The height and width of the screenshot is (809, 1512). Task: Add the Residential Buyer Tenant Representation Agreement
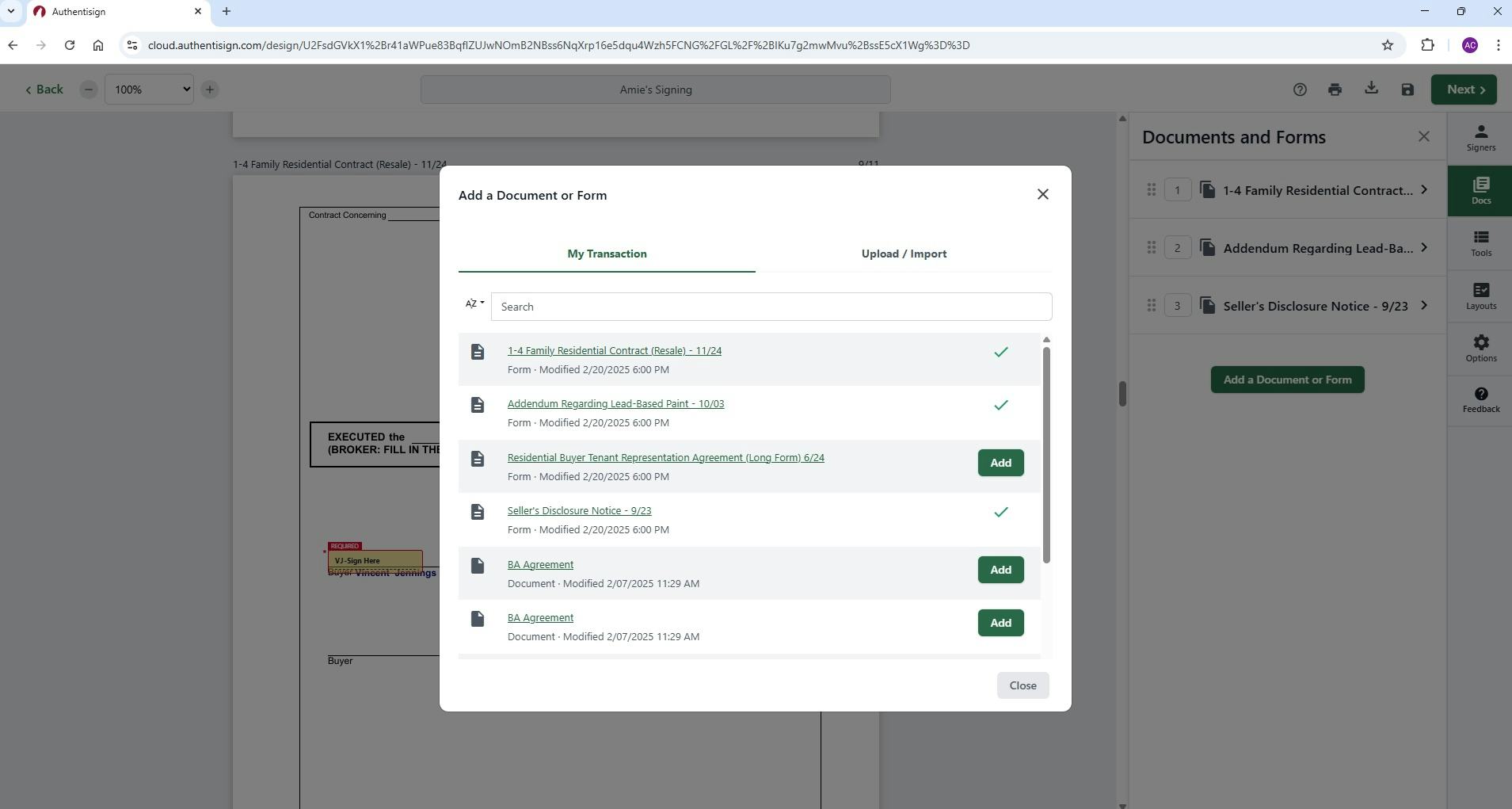tap(1000, 462)
